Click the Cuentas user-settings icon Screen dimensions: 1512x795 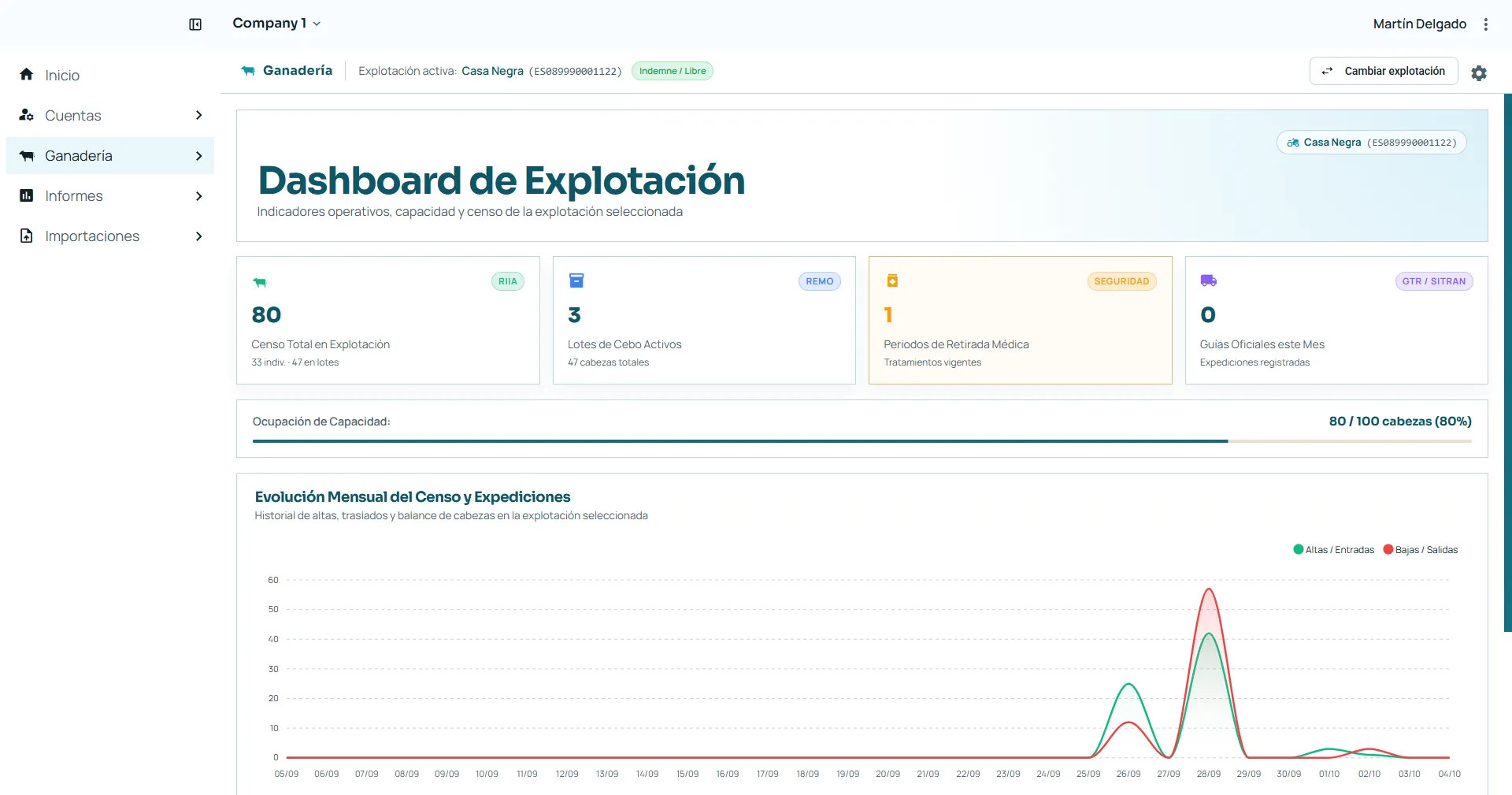(27, 115)
